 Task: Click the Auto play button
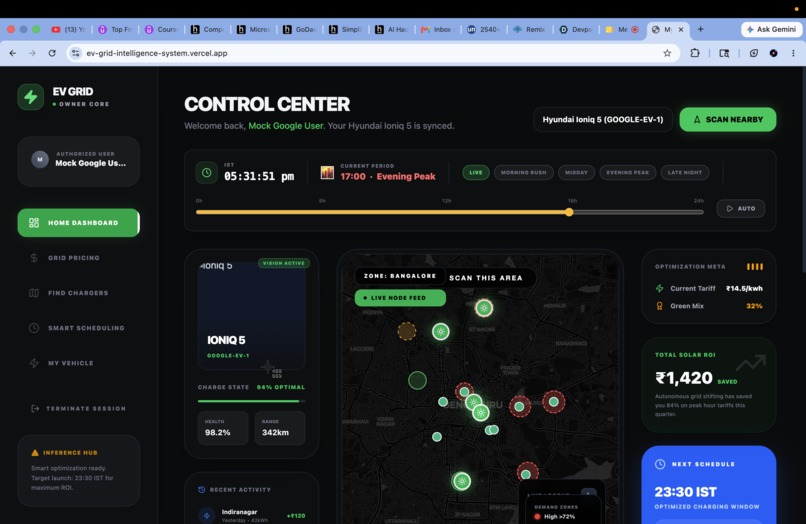click(x=741, y=208)
